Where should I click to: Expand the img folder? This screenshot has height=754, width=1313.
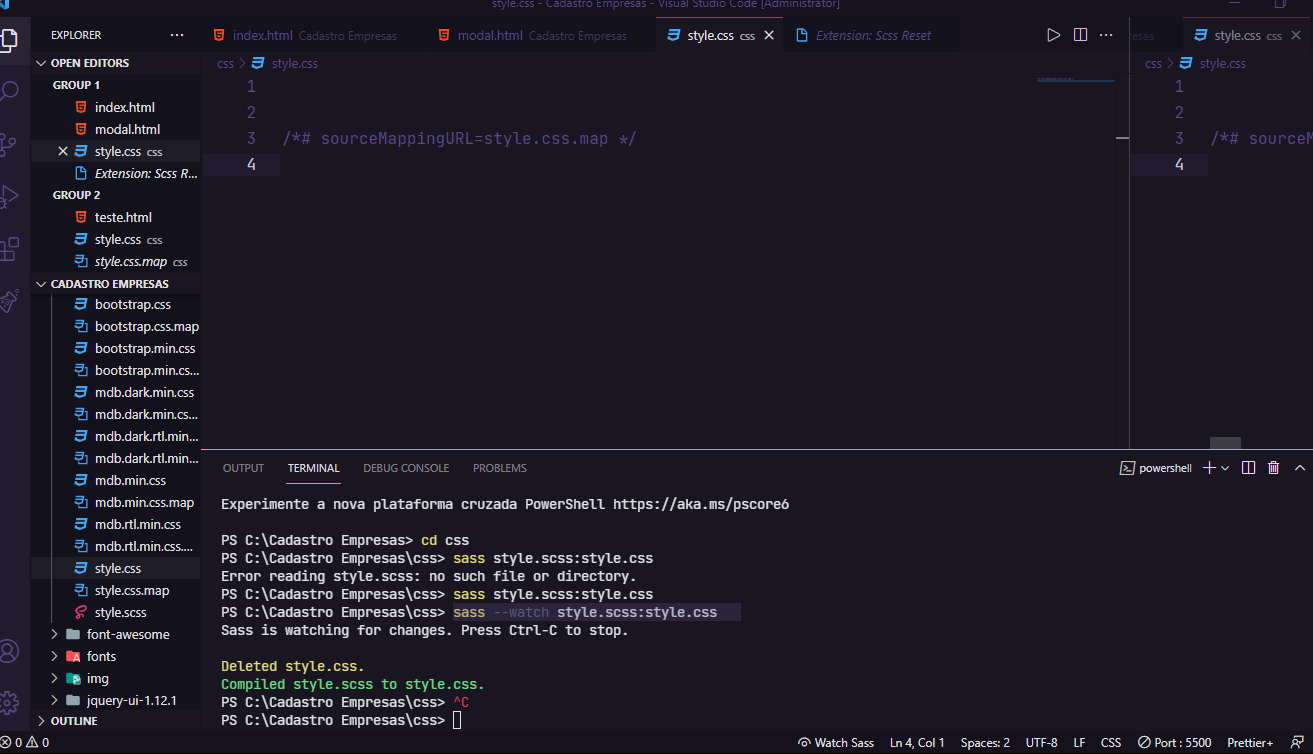point(115,678)
